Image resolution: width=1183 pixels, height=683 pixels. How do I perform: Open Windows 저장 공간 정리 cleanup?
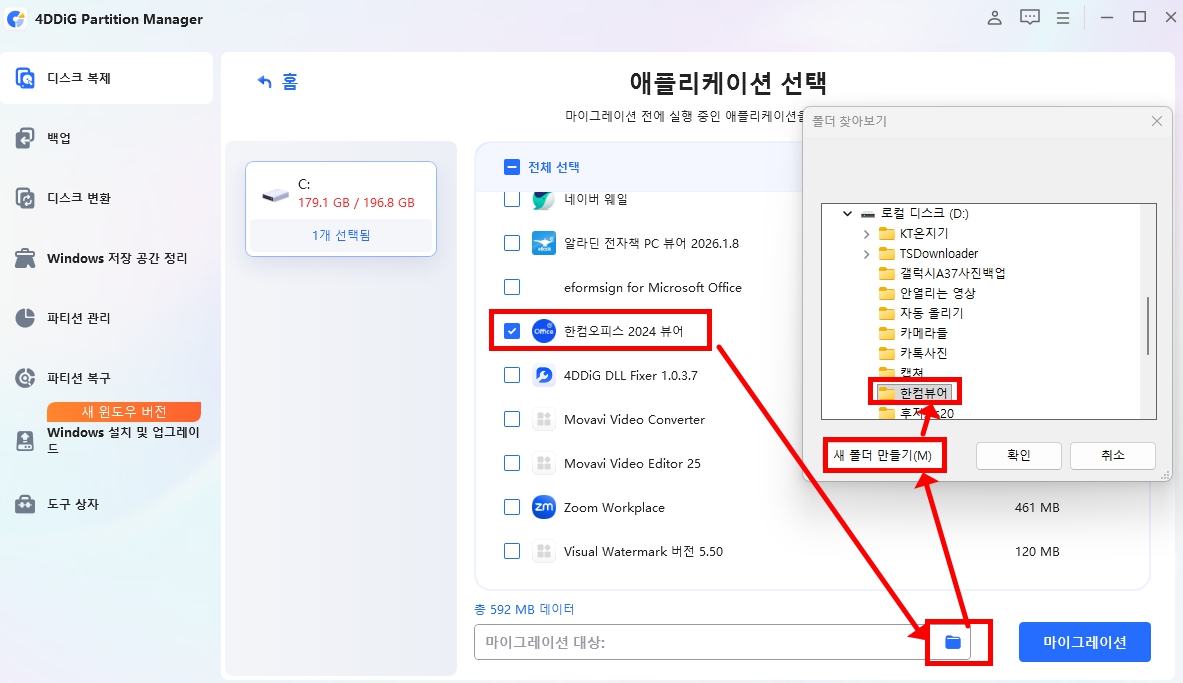pyautogui.click(x=117, y=258)
